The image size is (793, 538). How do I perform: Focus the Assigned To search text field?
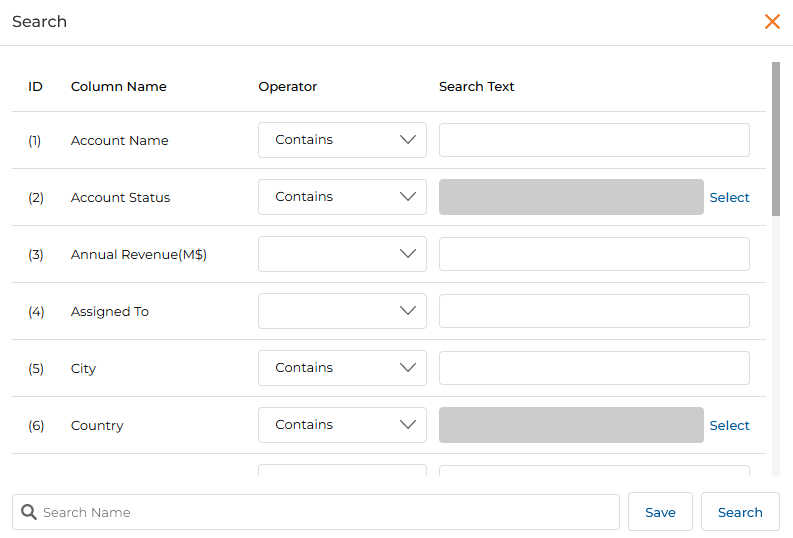tap(594, 311)
